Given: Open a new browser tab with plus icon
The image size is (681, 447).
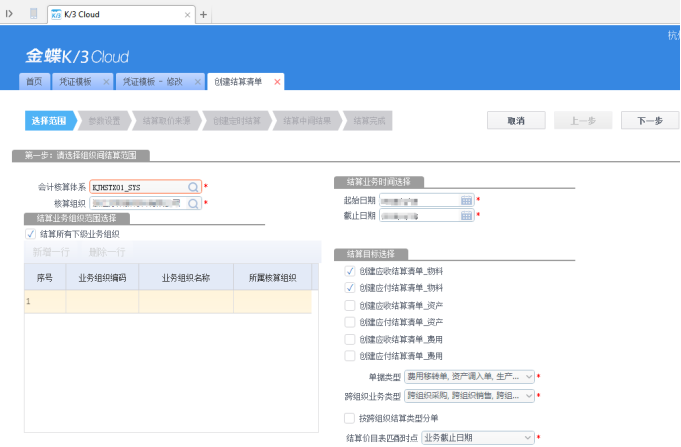Looking at the screenshot, I should click(x=204, y=15).
